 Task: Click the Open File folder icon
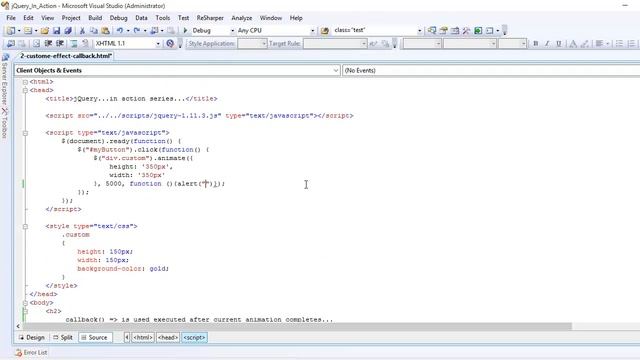pyautogui.click(x=44, y=31)
